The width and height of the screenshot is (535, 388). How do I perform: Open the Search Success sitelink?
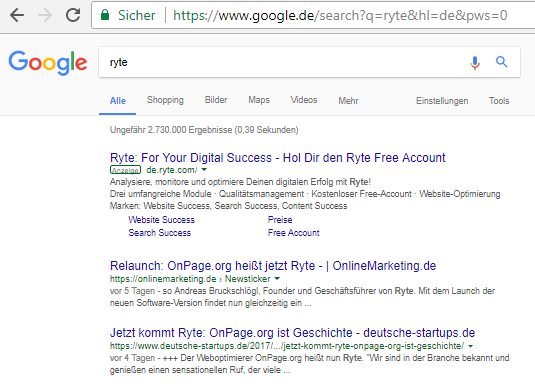(x=159, y=233)
